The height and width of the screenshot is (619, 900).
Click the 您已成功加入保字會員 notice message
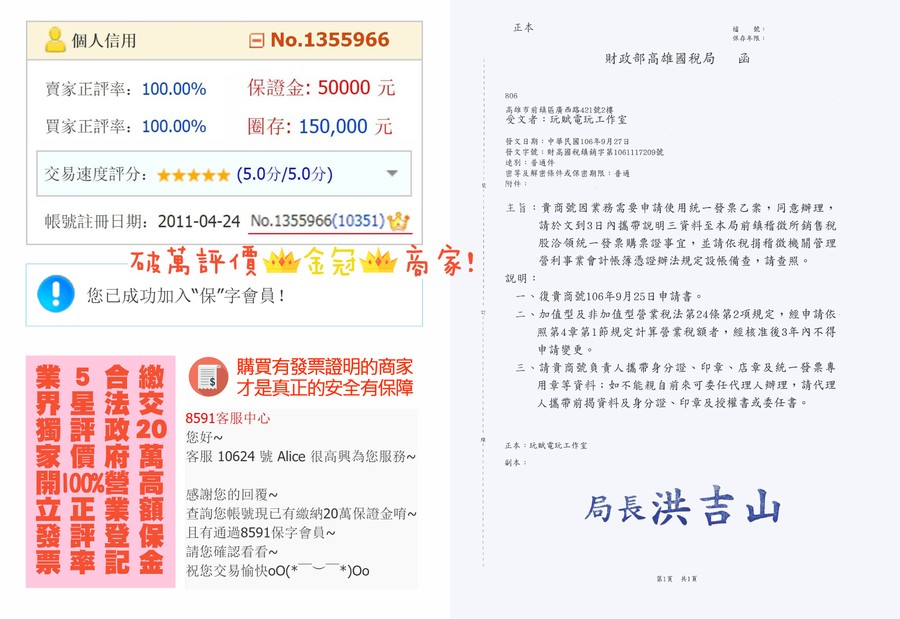[186, 295]
